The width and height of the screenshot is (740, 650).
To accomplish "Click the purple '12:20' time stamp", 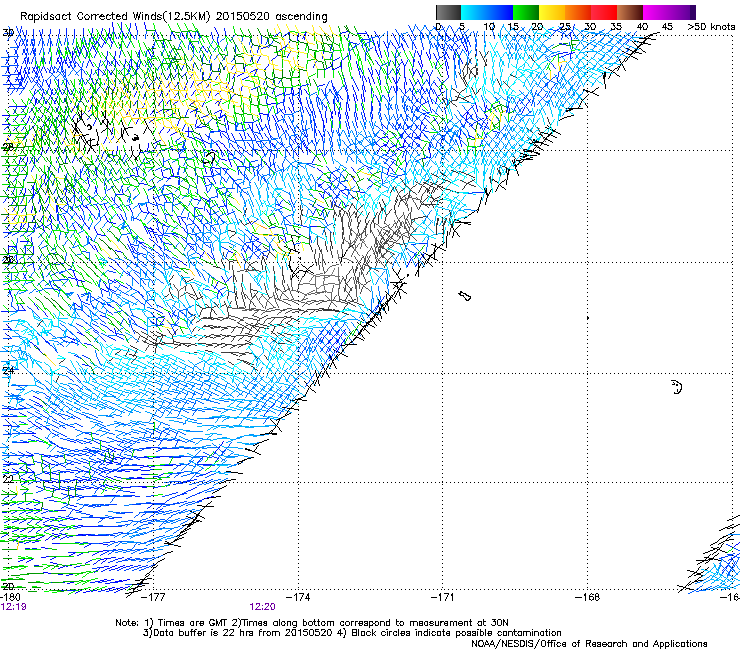I will click(262, 607).
